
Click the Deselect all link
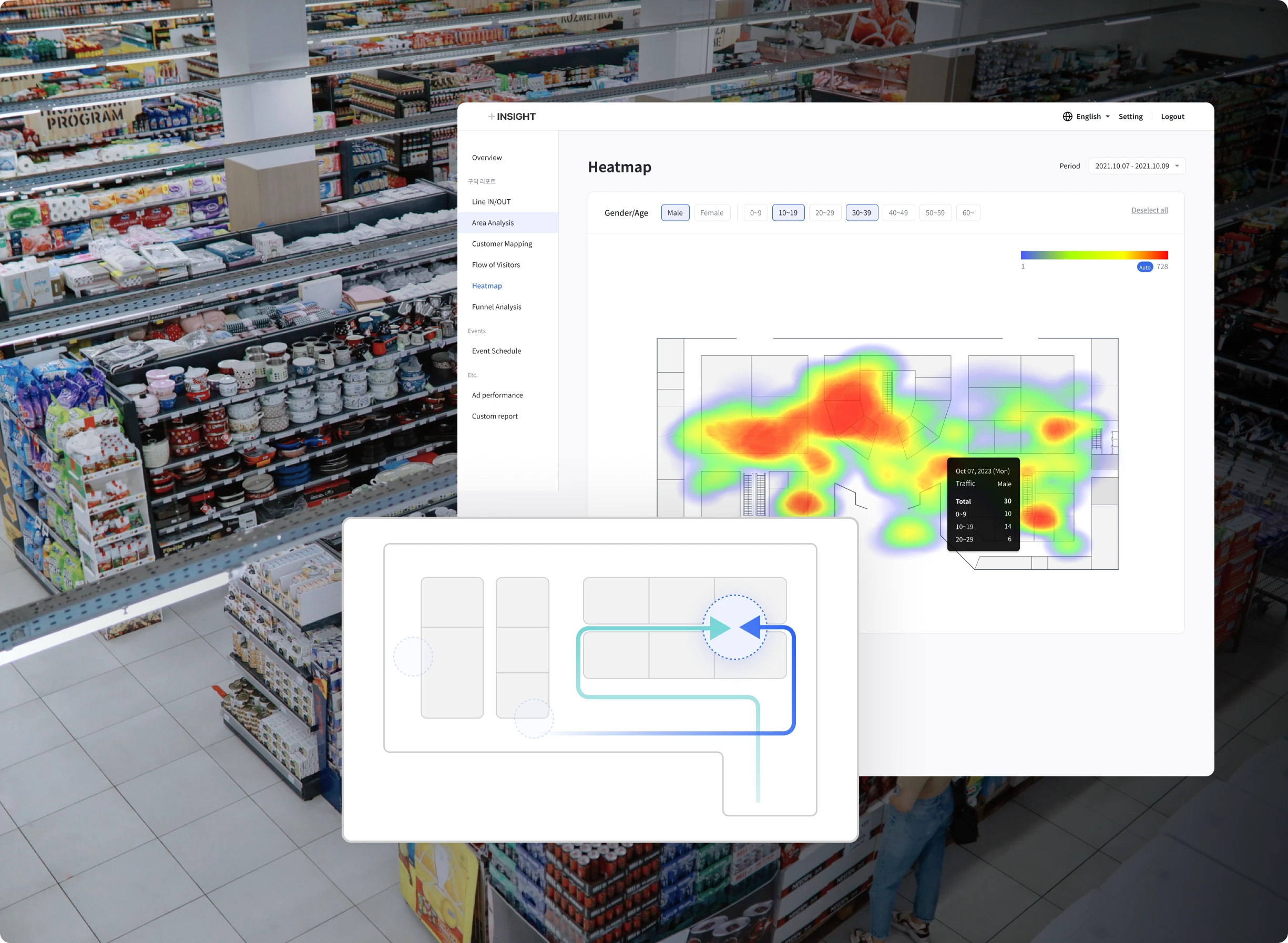1149,210
